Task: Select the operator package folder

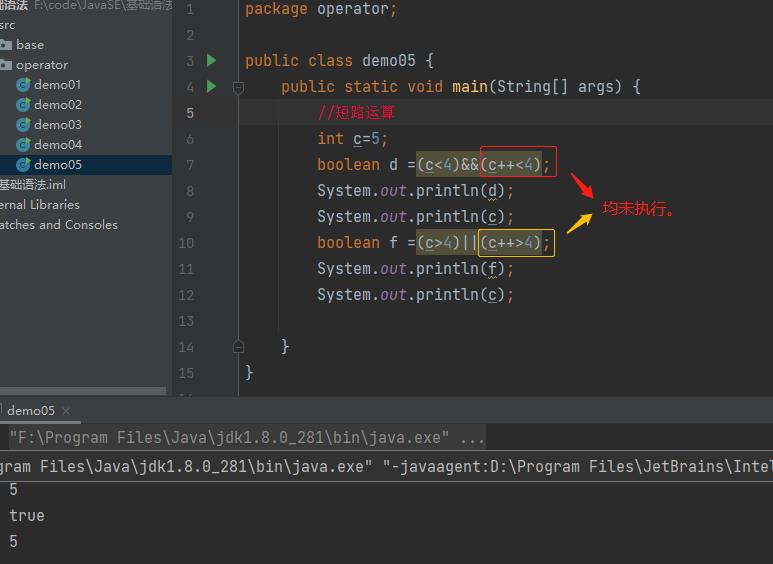Action: tap(42, 65)
